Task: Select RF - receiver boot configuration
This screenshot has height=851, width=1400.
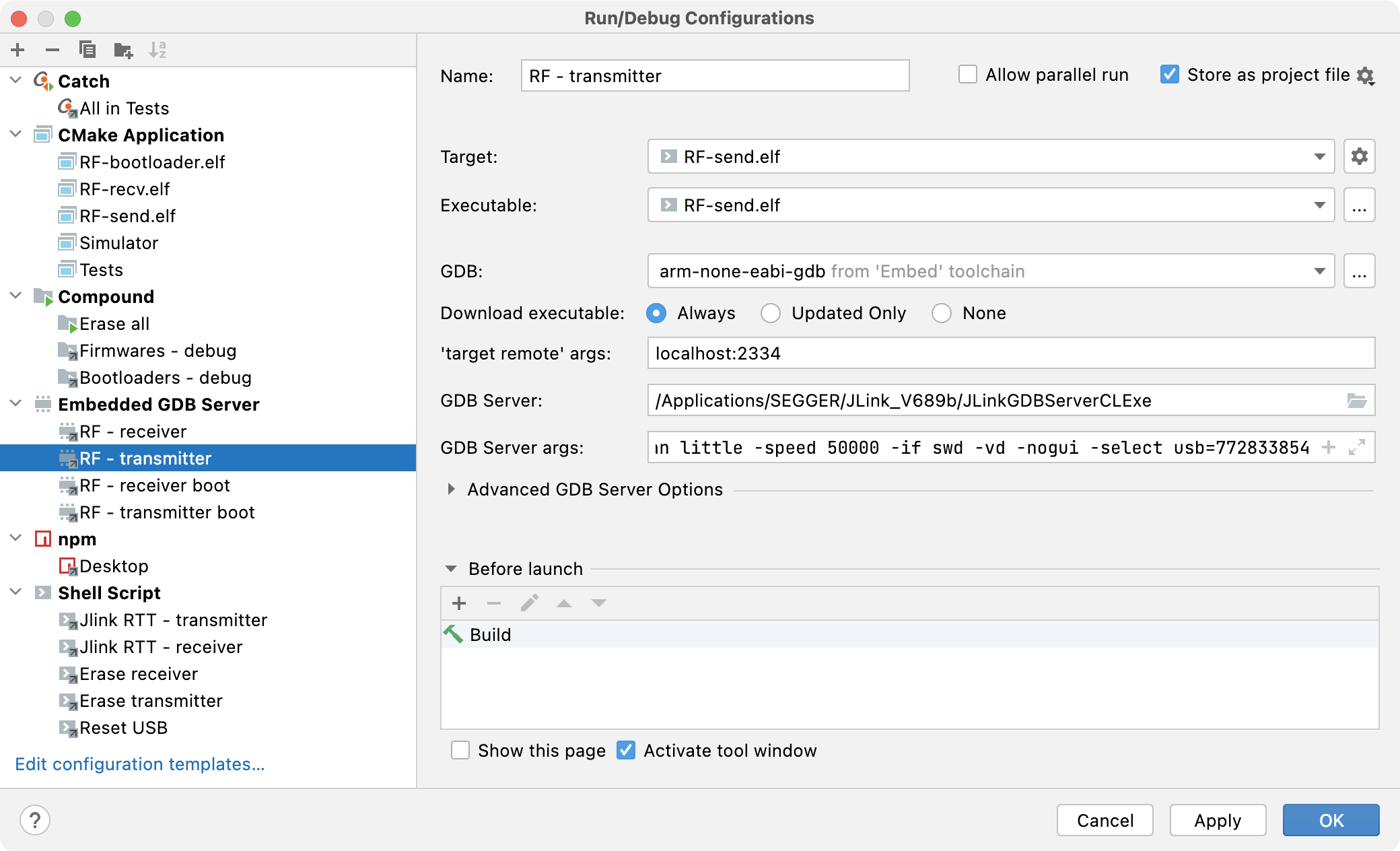Action: click(x=154, y=485)
